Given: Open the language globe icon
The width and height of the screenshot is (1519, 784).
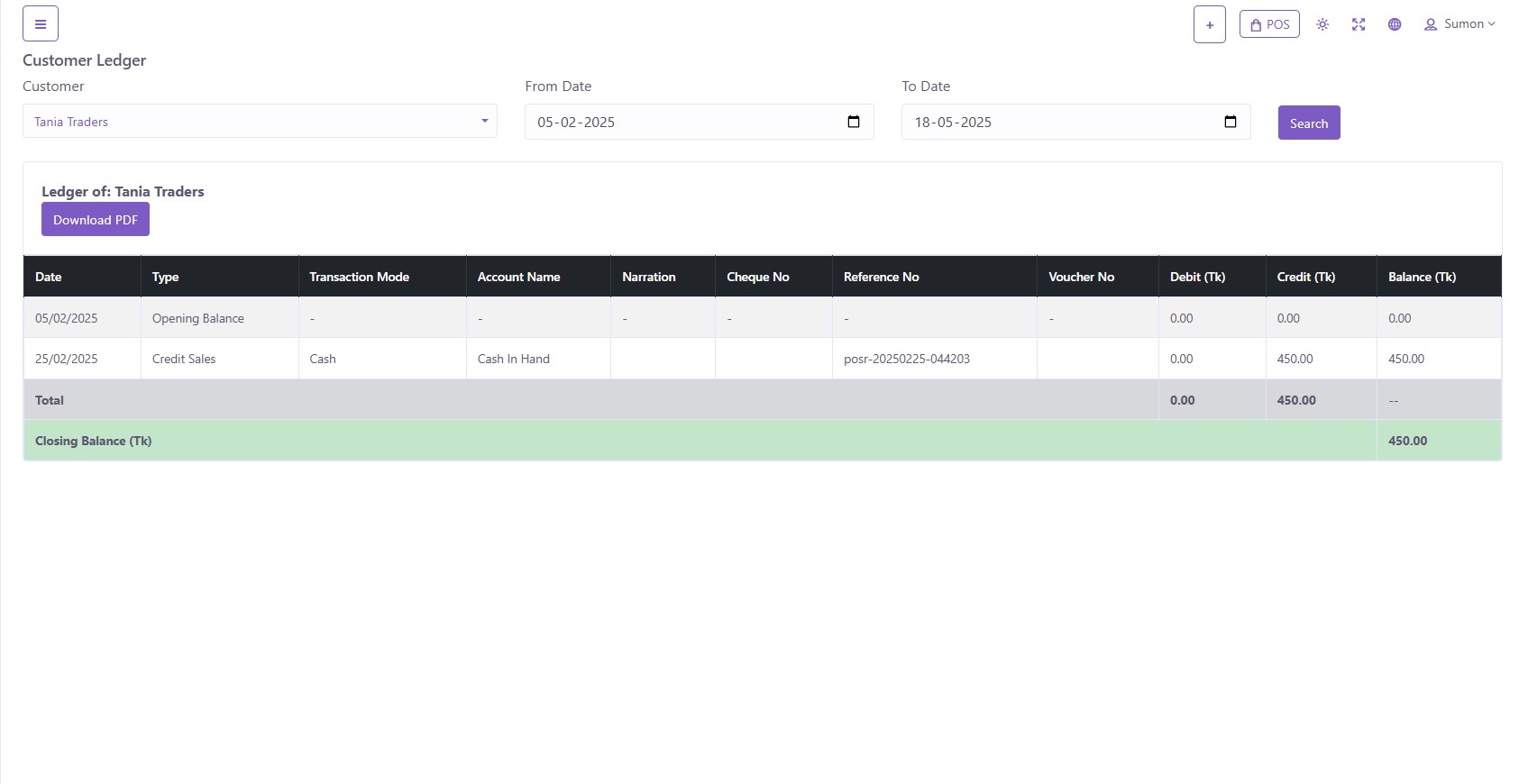Looking at the screenshot, I should (x=1395, y=24).
